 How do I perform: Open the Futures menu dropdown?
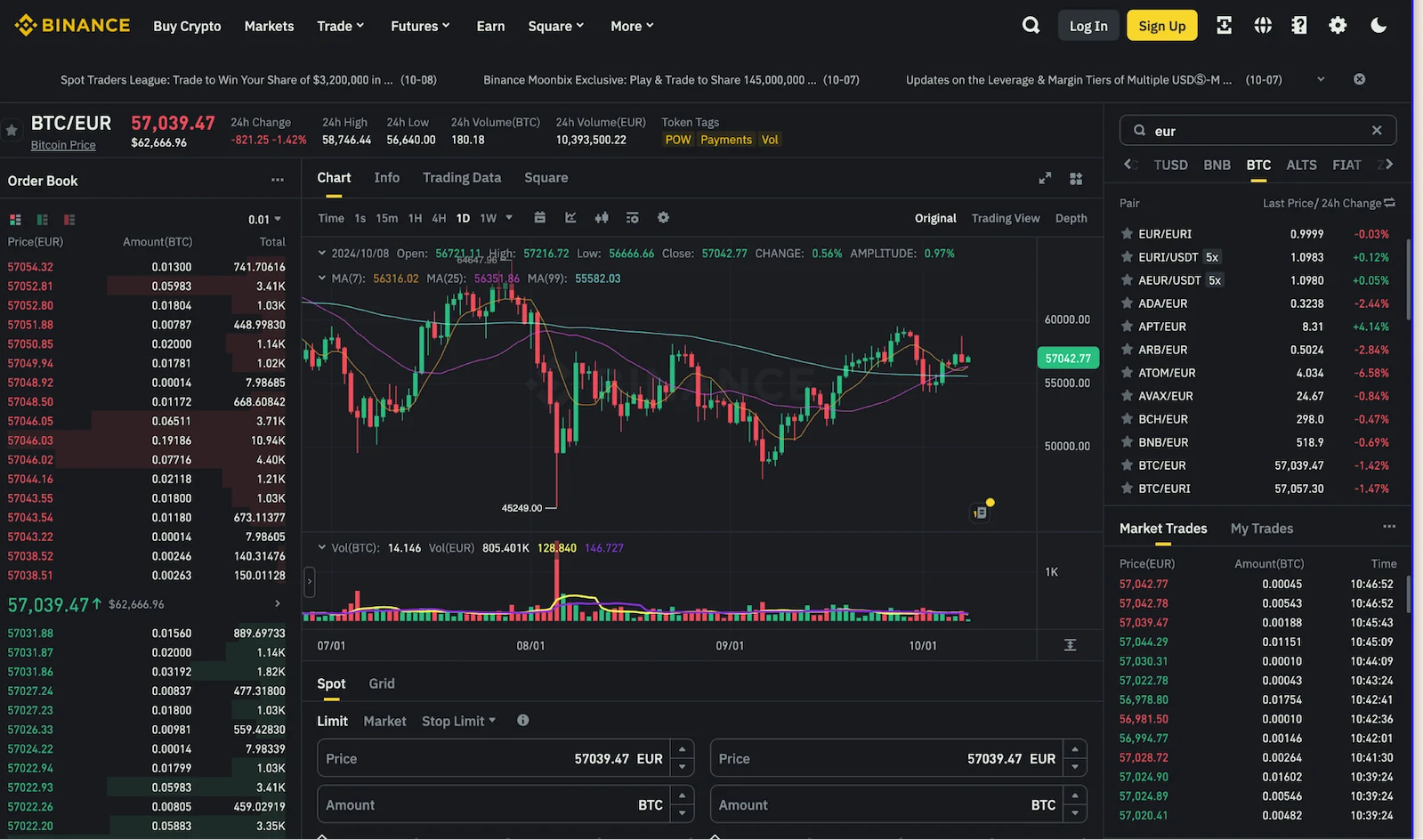coord(420,26)
